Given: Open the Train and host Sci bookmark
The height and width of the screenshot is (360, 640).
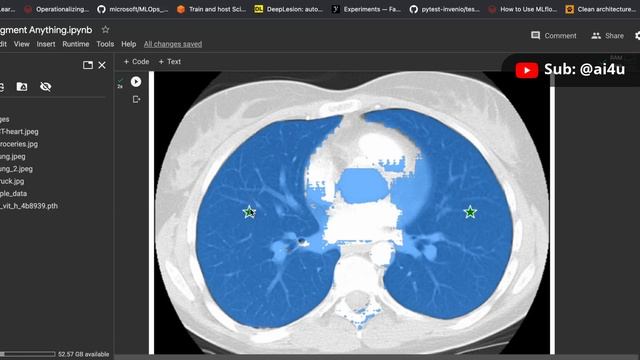Looking at the screenshot, I should 211,9.
